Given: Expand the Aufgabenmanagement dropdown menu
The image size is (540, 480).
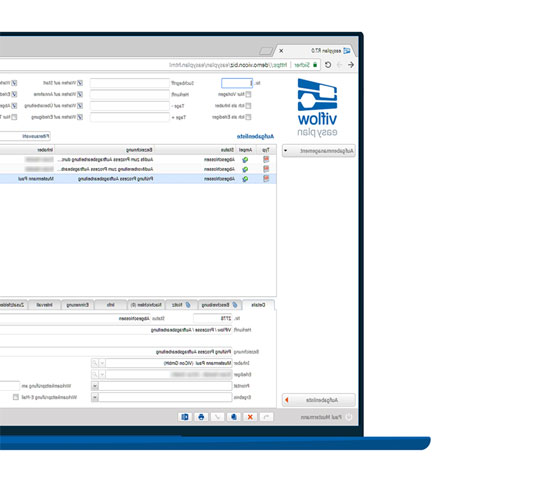Looking at the screenshot, I should pyautogui.click(x=319, y=151).
